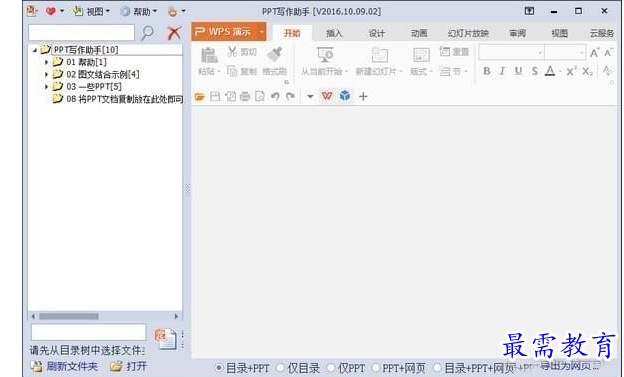Select the PPT+网页 radio button
The image size is (624, 377).
[x=375, y=368]
